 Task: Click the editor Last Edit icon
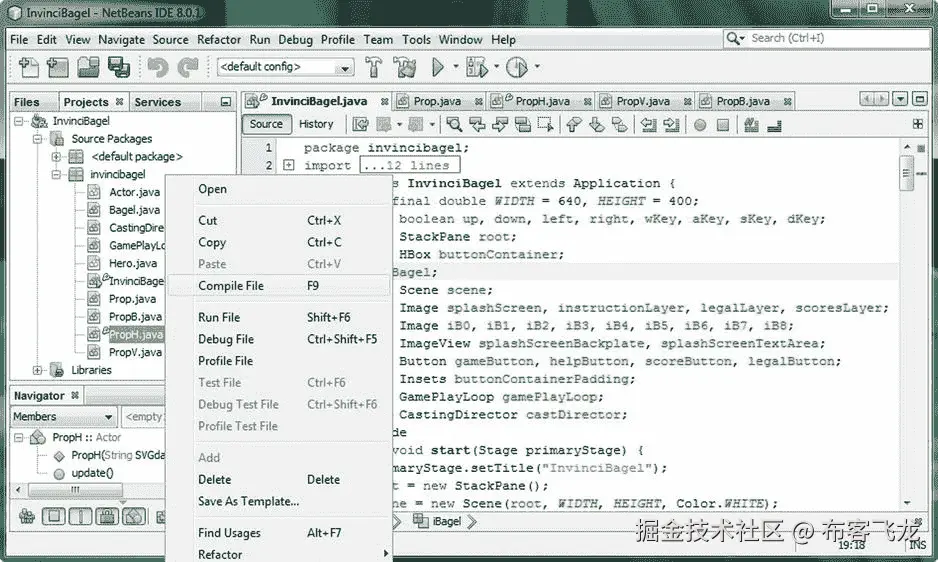tap(361, 124)
